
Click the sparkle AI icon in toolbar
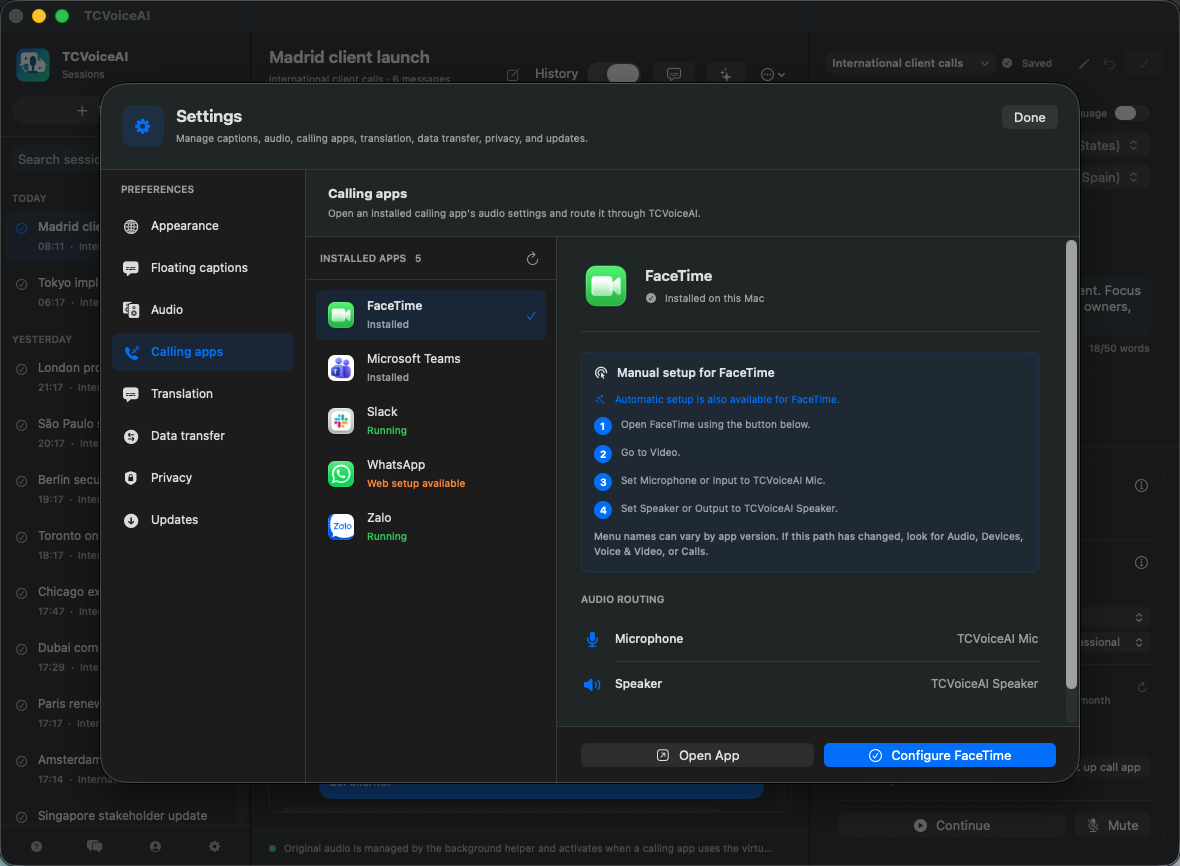coord(725,74)
